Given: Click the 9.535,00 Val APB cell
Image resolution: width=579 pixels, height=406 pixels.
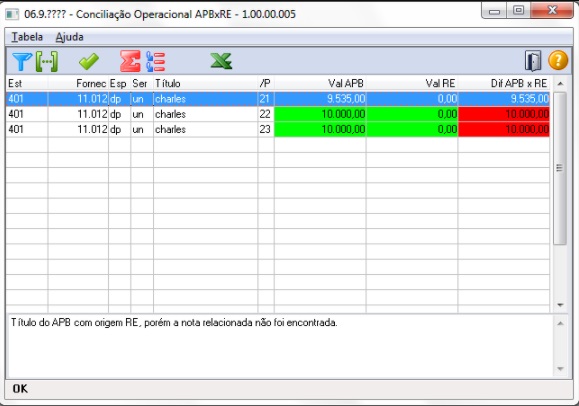Looking at the screenshot, I should pos(320,99).
